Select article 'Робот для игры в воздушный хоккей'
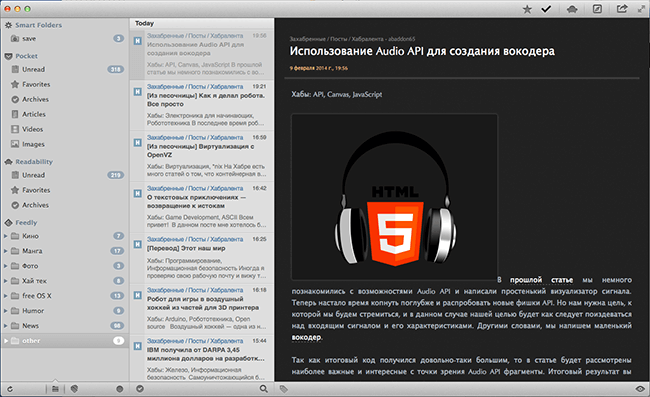 coord(202,309)
